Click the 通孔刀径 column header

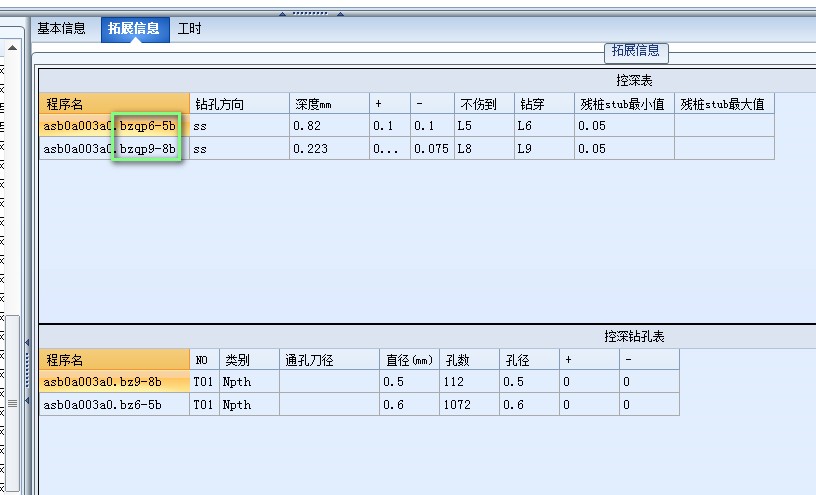(x=329, y=360)
